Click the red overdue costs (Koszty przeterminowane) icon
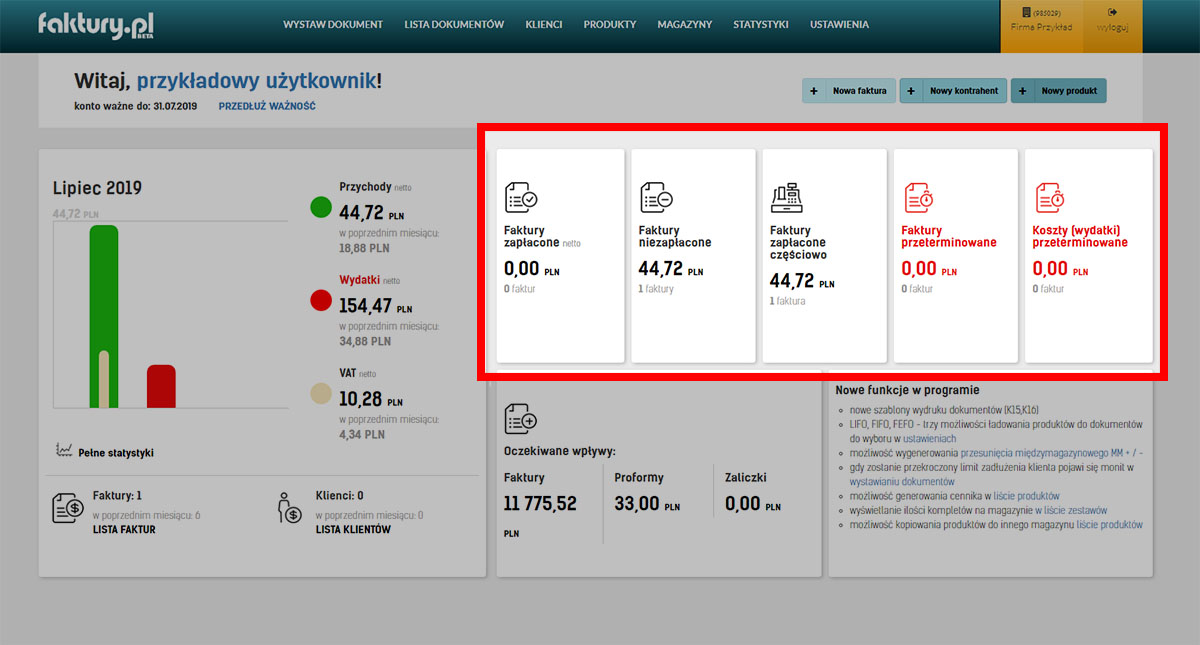 tap(1050, 197)
